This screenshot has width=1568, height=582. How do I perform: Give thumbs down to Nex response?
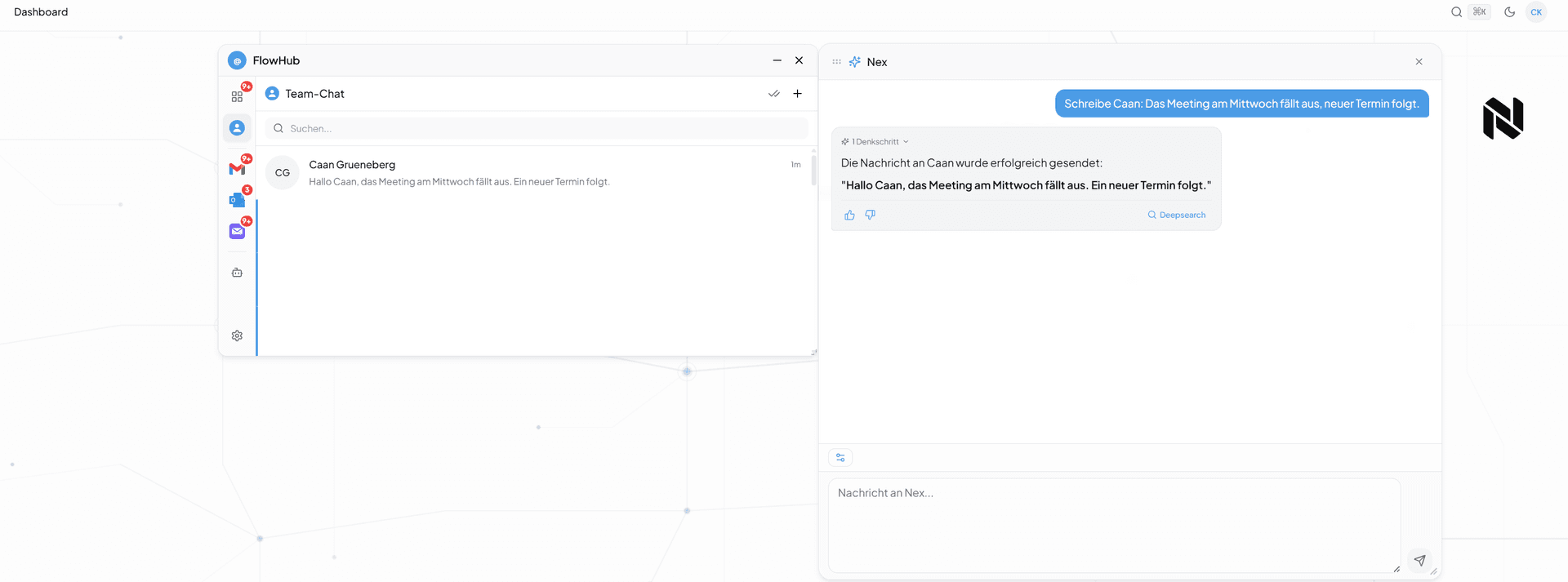(870, 215)
